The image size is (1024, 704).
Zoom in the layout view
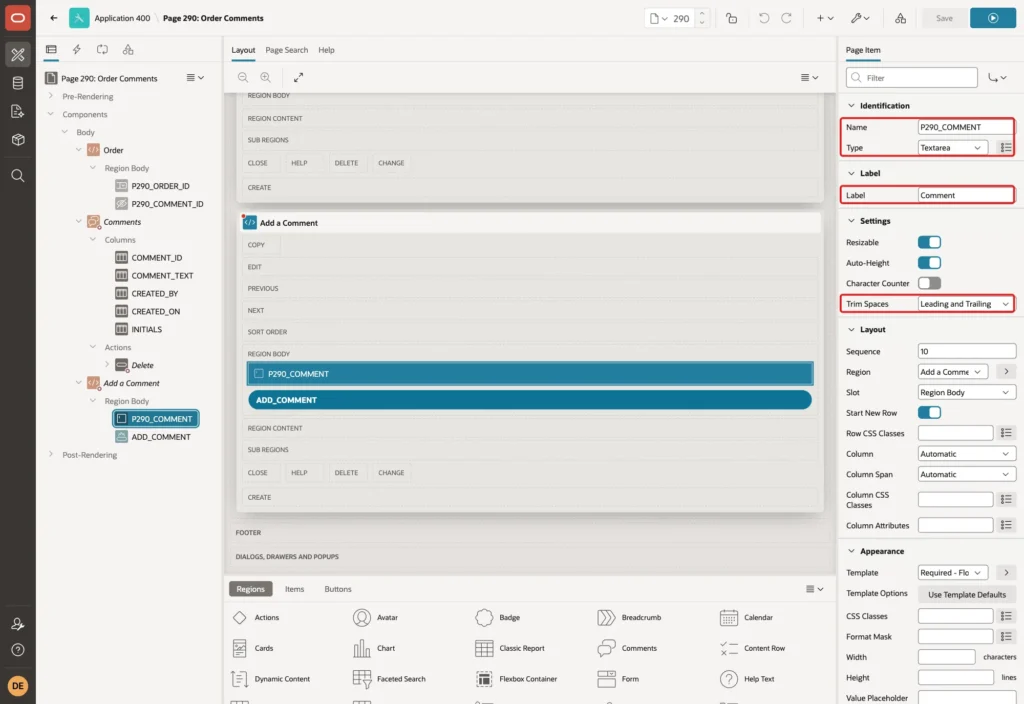[x=266, y=78]
